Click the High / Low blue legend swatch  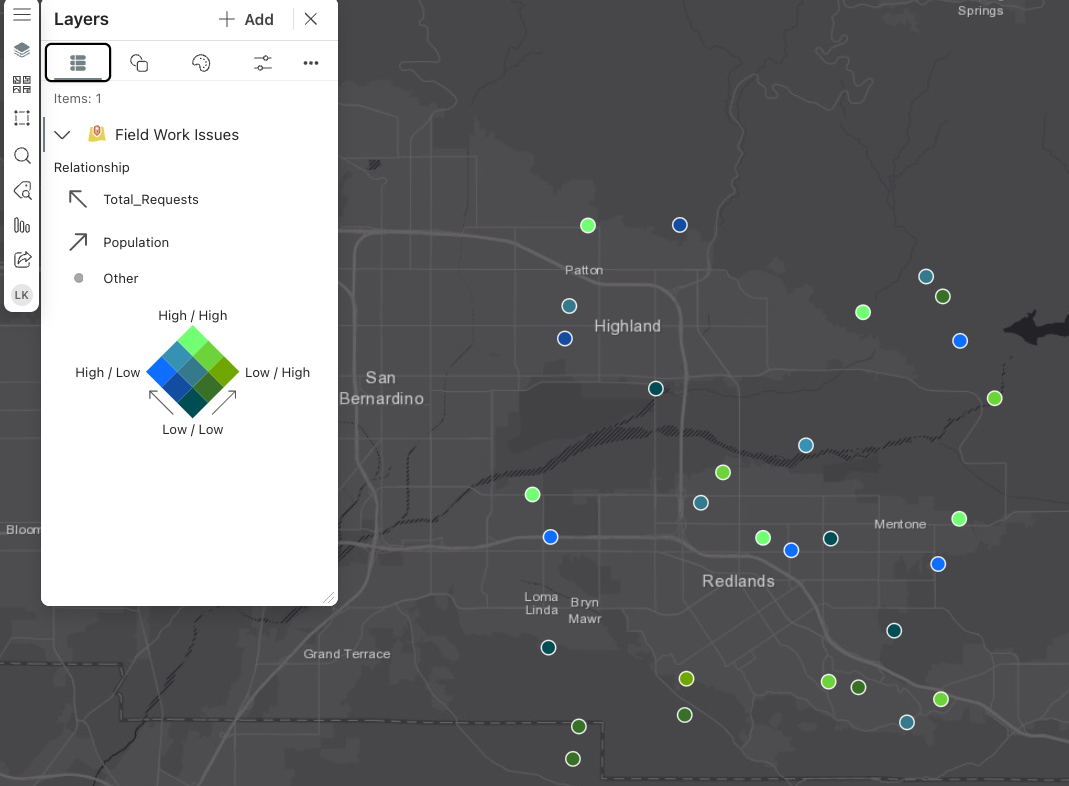pos(162,372)
